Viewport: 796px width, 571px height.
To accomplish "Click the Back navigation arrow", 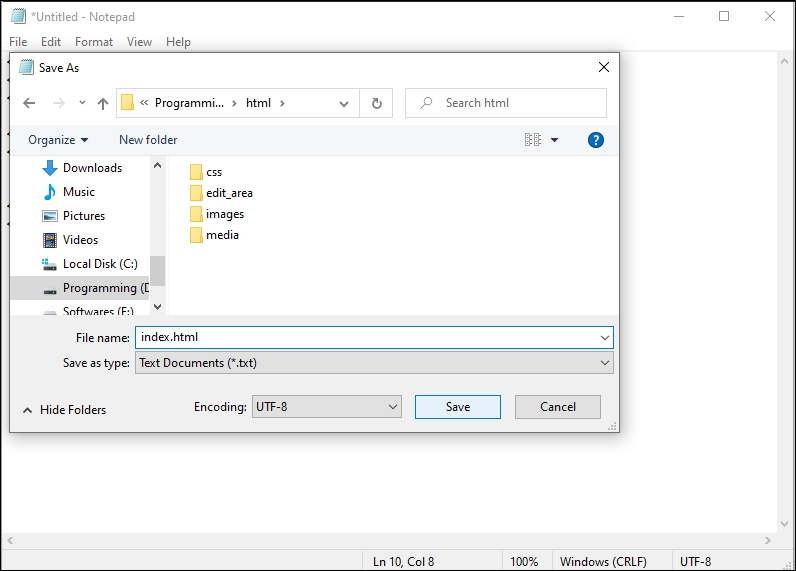I will pos(29,103).
